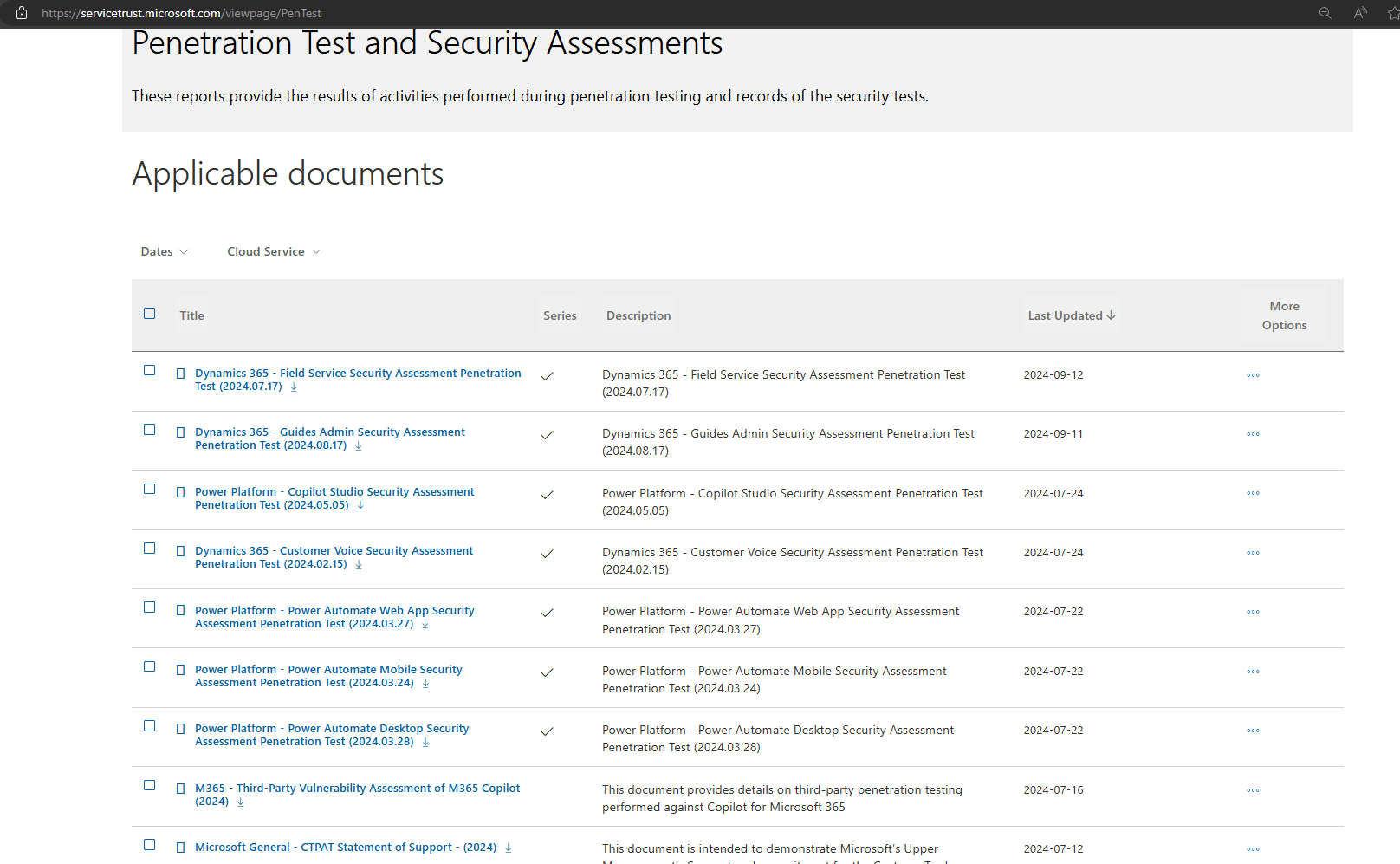Open Power Automate Mobile Security assessment link
The width and height of the screenshot is (1400, 864).
coord(328,676)
